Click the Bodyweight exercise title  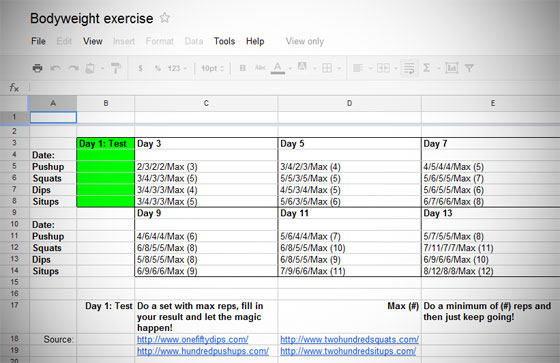coord(92,19)
